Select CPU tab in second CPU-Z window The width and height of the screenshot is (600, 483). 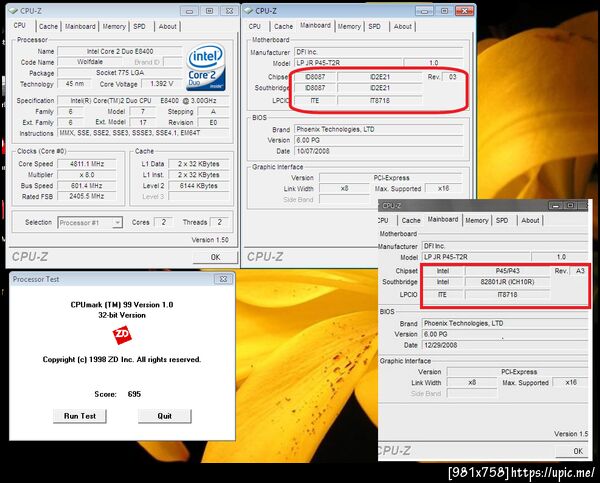click(x=254, y=26)
